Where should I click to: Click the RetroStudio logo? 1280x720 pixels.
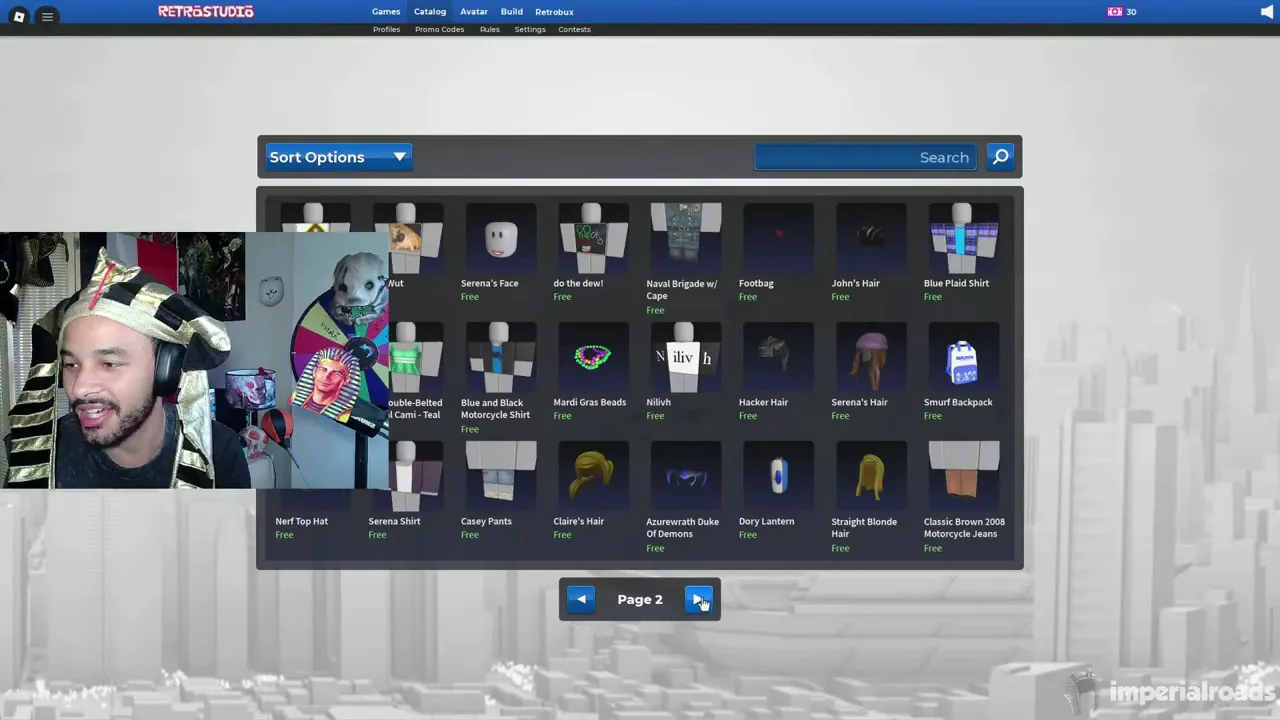point(206,12)
